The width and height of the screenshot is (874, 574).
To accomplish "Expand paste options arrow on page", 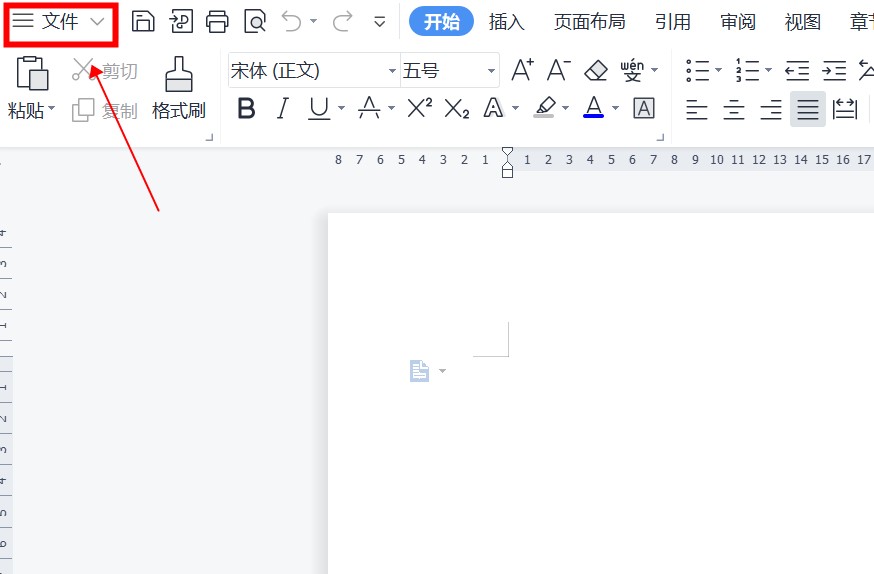I will point(442,371).
